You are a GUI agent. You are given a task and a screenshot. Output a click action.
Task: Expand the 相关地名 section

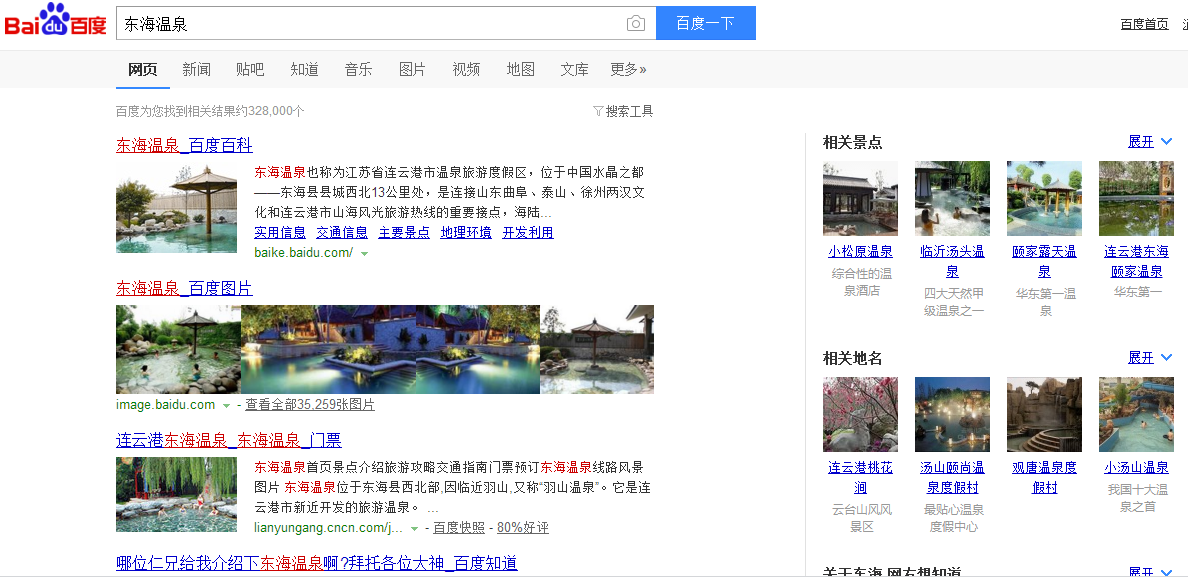[x=1150, y=357]
